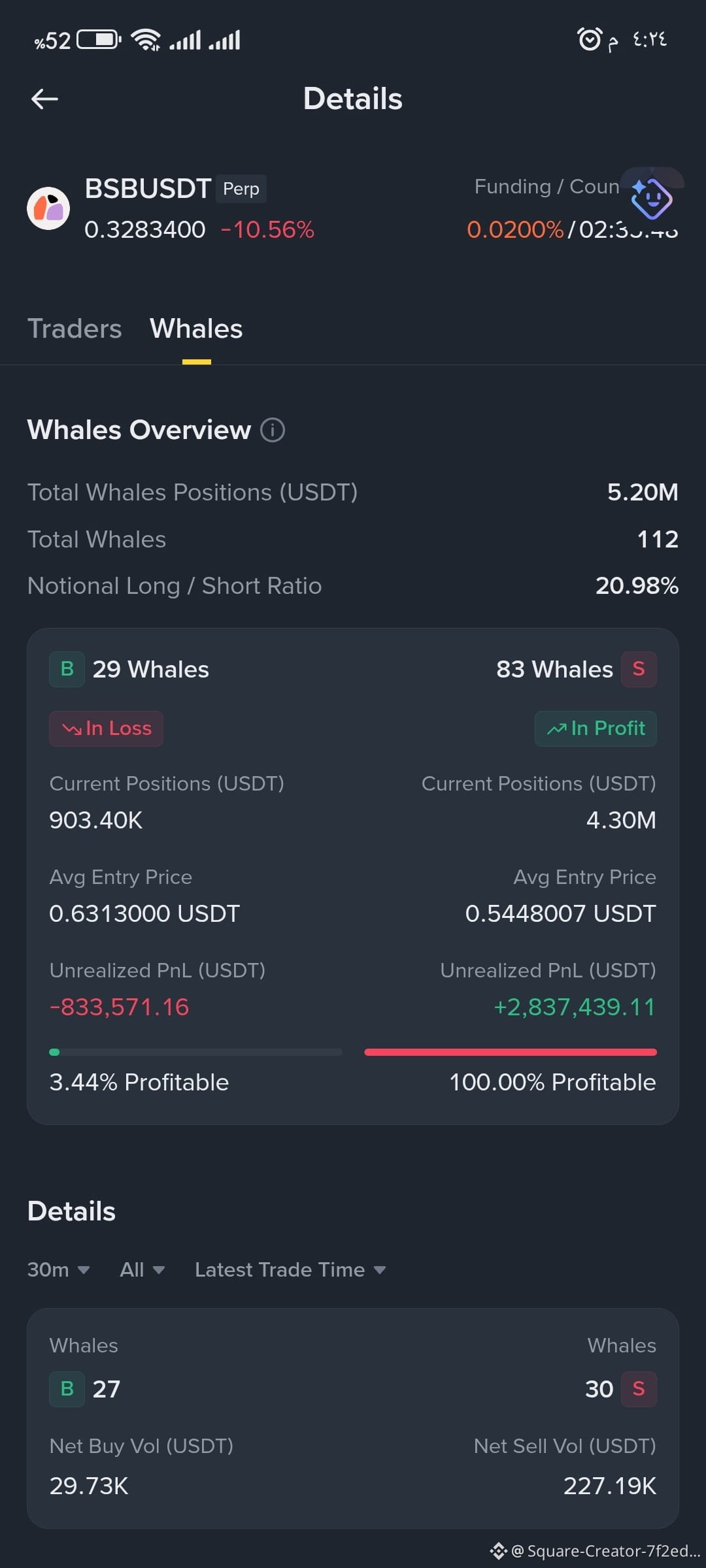The height and width of the screenshot is (1568, 706).
Task: Go back using the arrow icon
Action: coord(44,99)
